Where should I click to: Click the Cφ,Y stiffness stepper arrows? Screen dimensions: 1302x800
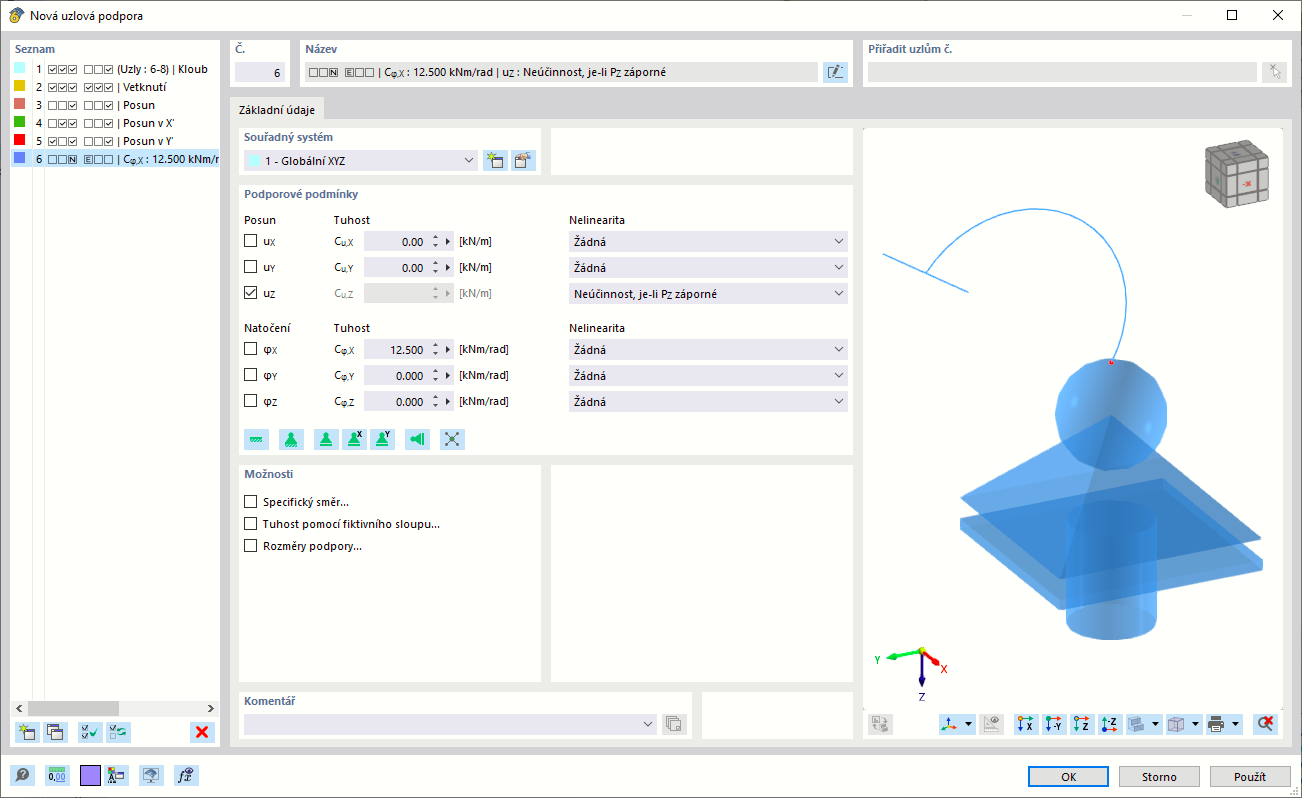coord(436,376)
